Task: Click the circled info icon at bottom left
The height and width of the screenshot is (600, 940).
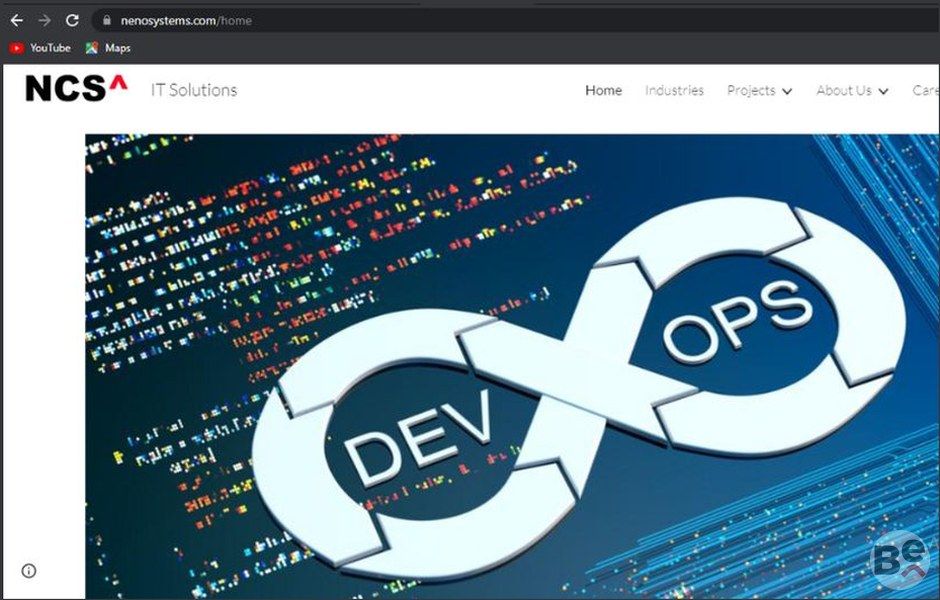Action: coord(29,571)
